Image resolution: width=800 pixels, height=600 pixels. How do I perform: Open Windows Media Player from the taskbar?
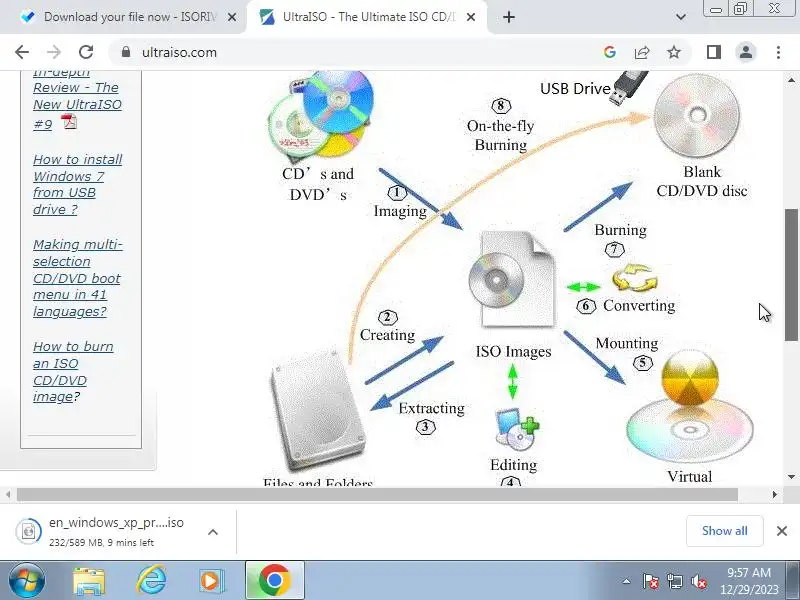point(211,581)
